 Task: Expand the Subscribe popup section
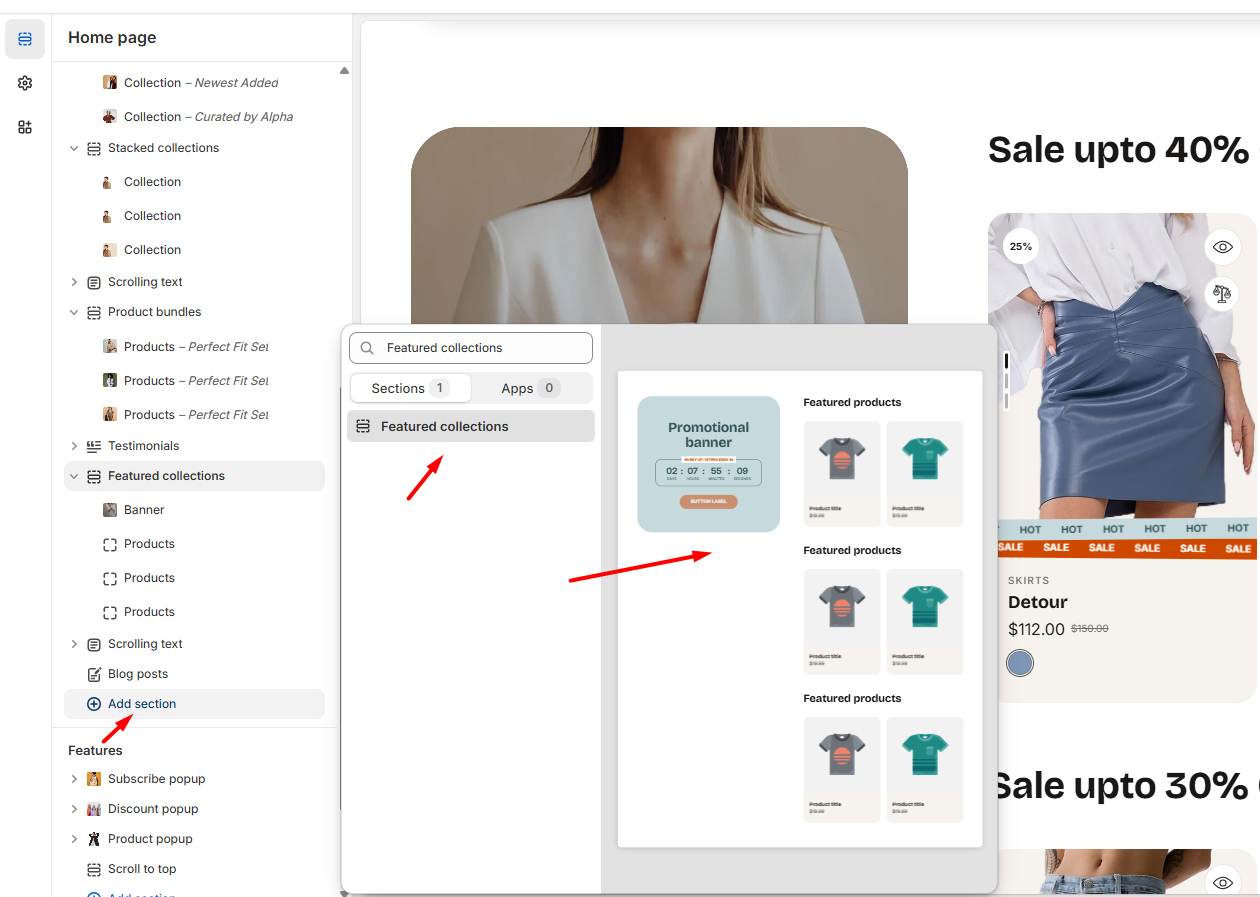point(74,779)
